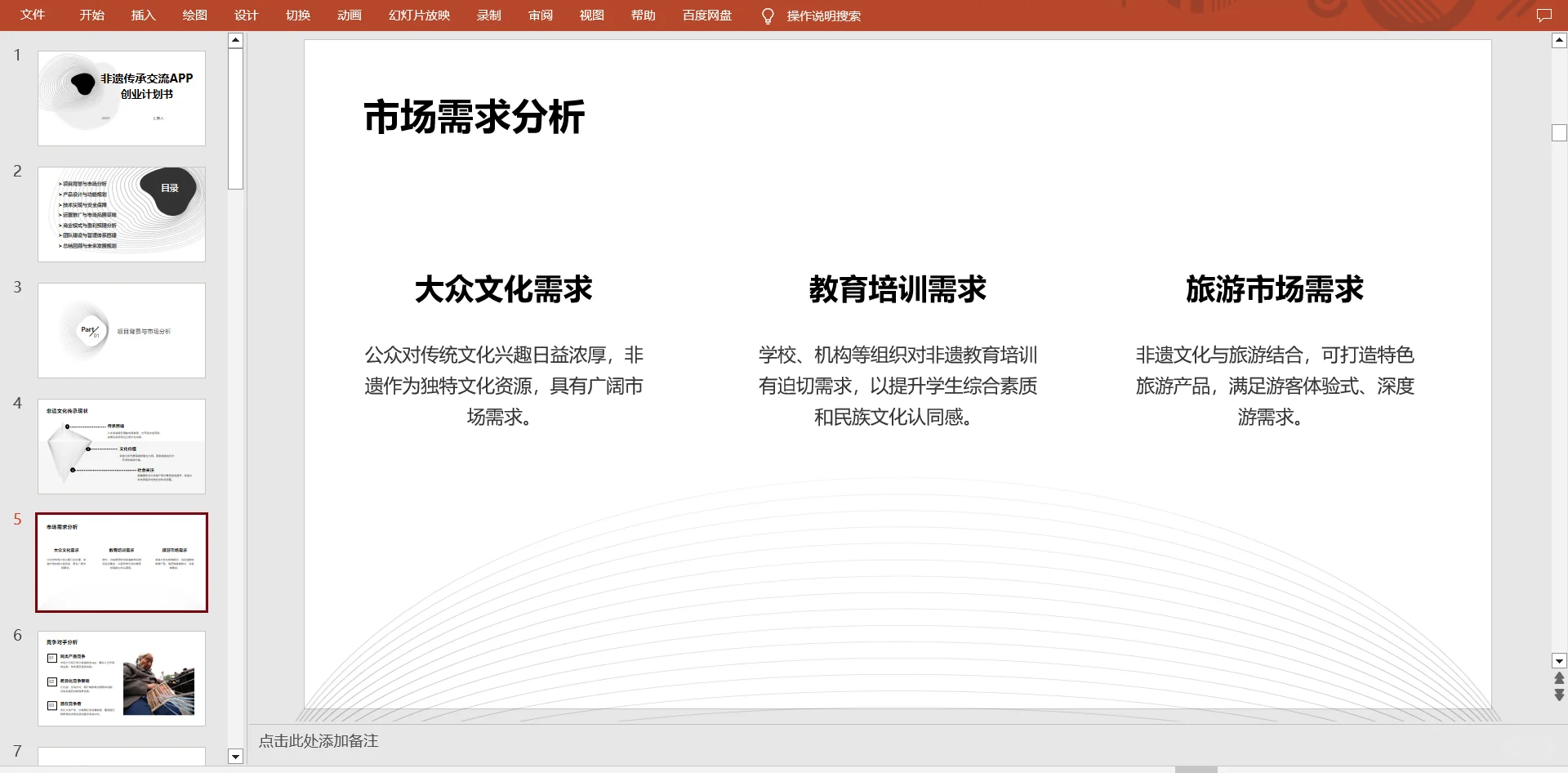Click the scroll-down arrow on the main editing pane
Screen dimensions: 1568x773
1559,662
